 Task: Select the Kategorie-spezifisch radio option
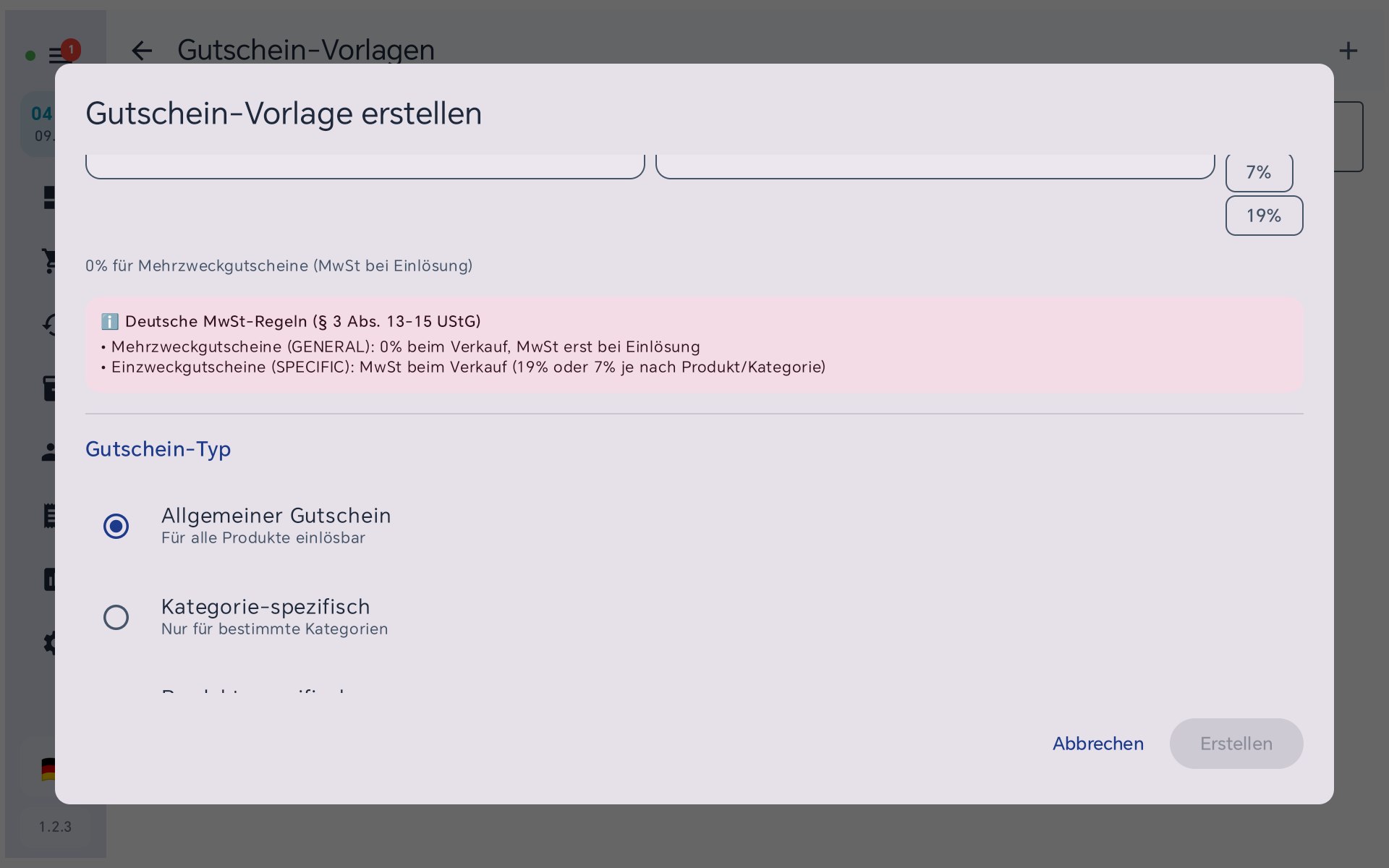pos(116,617)
